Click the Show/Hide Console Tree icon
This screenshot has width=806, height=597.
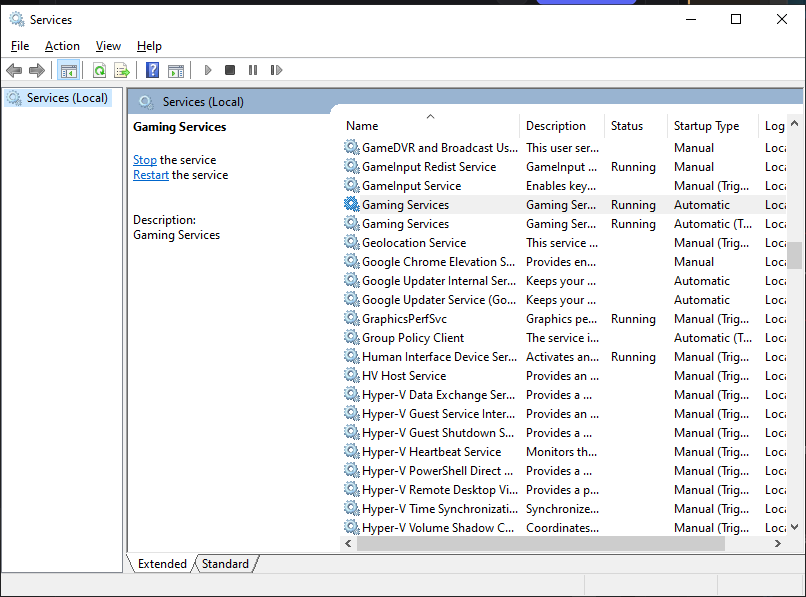pos(68,70)
